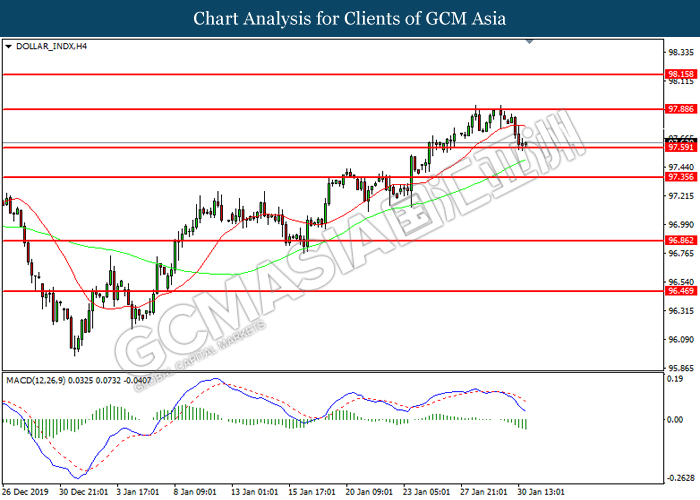The image size is (700, 500).
Task: Select the 96.862 support level label
Action: click(680, 241)
